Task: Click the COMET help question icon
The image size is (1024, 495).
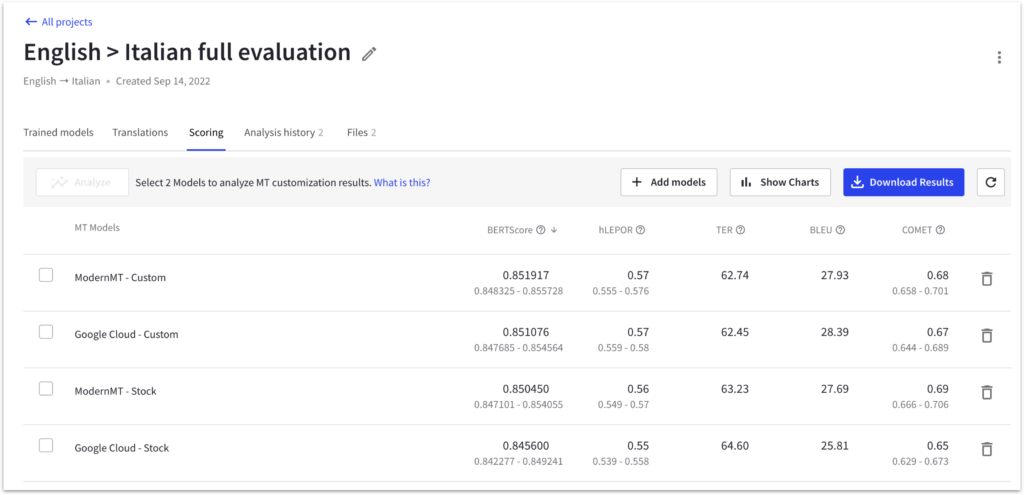Action: 940,230
